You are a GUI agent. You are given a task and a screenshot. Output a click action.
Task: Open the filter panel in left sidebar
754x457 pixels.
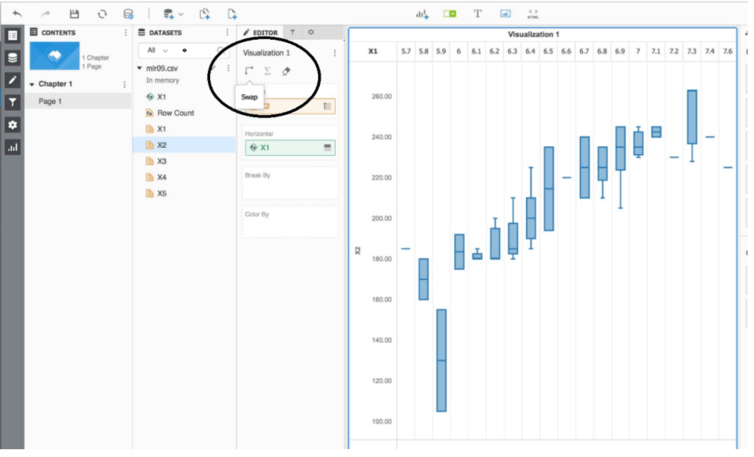[x=12, y=102]
